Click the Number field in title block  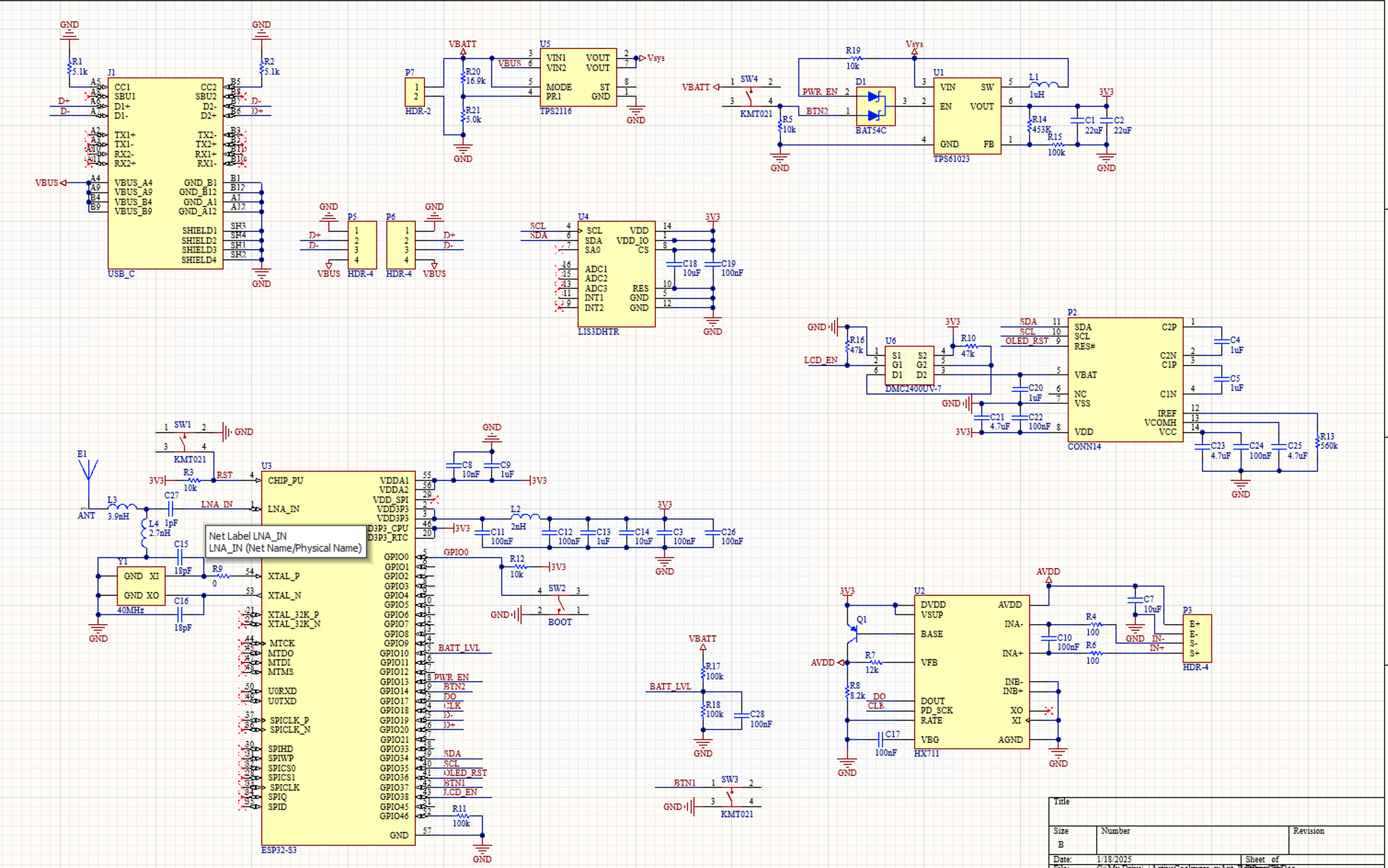1193,840
